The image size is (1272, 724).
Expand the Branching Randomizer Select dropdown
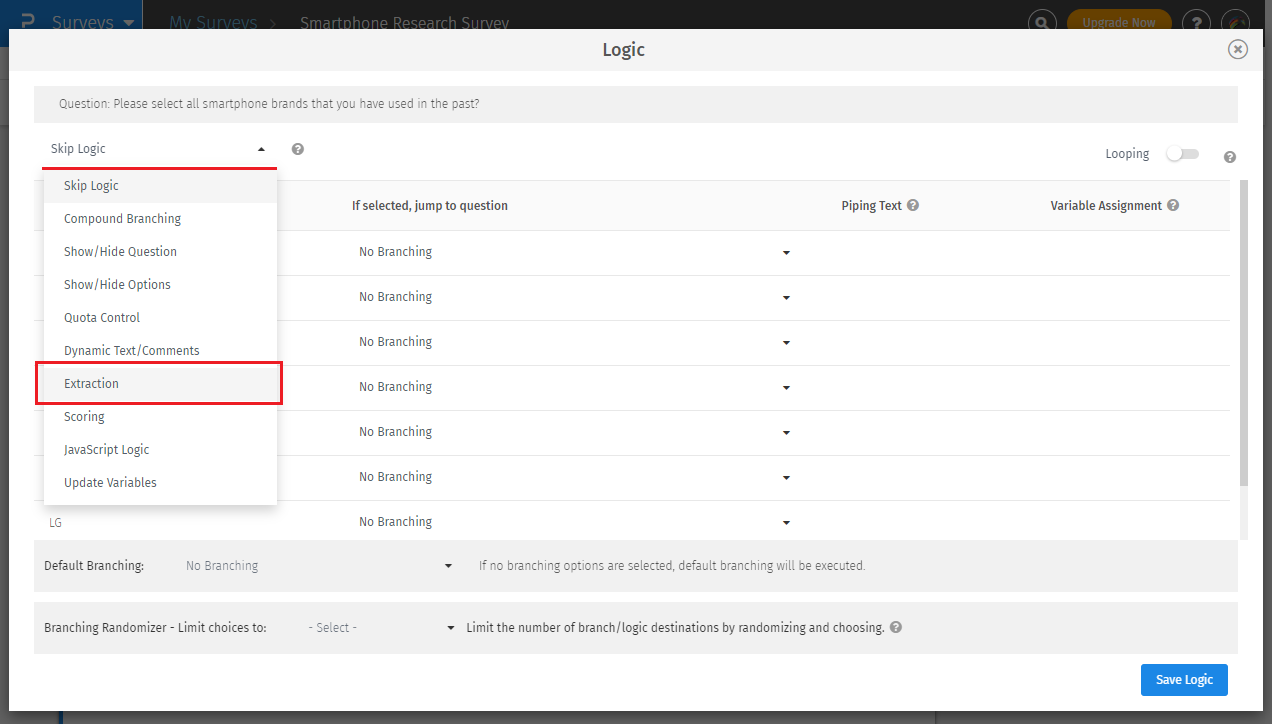(449, 627)
